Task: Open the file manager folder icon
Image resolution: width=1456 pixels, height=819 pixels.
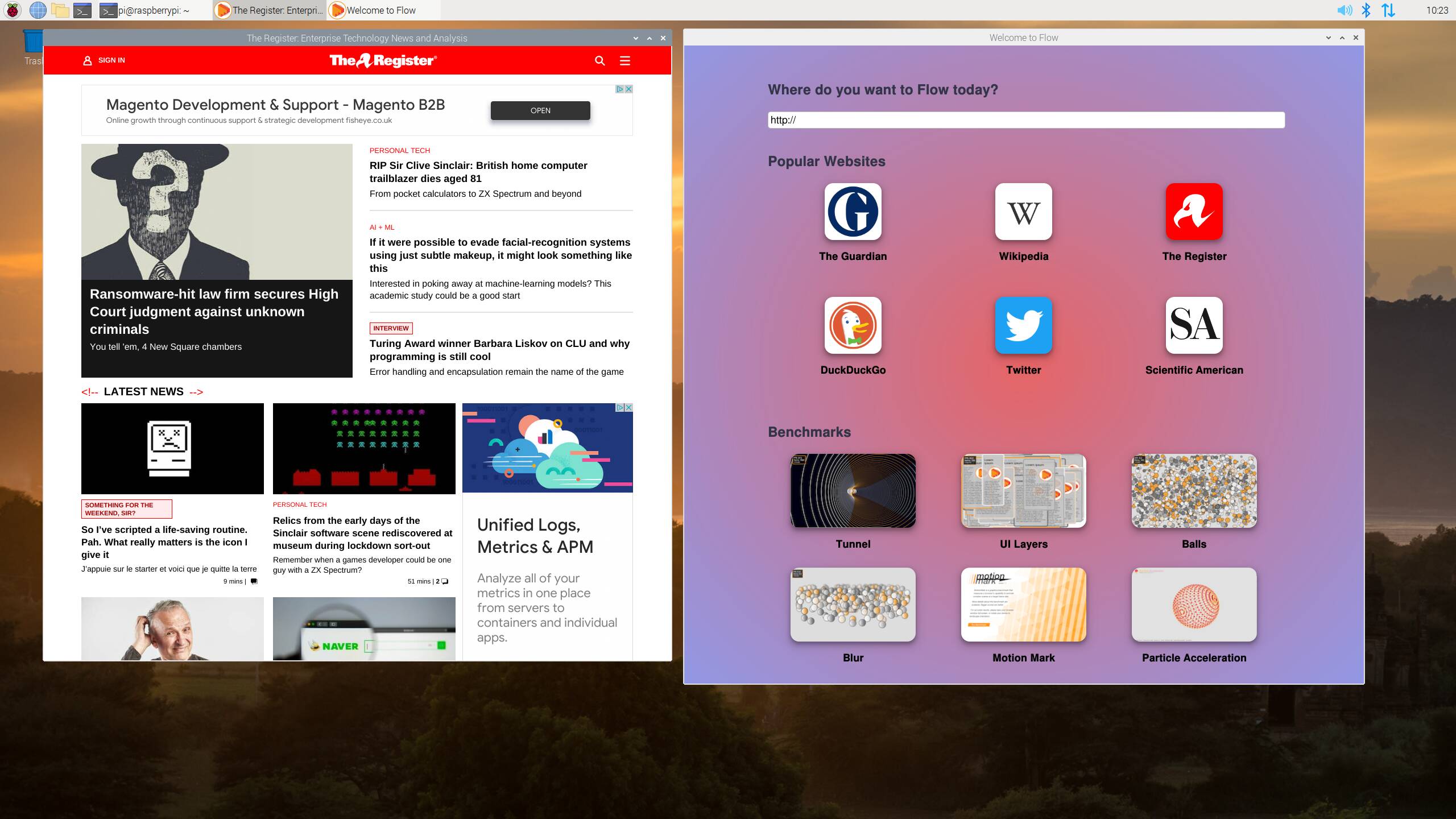Action: [x=60, y=10]
